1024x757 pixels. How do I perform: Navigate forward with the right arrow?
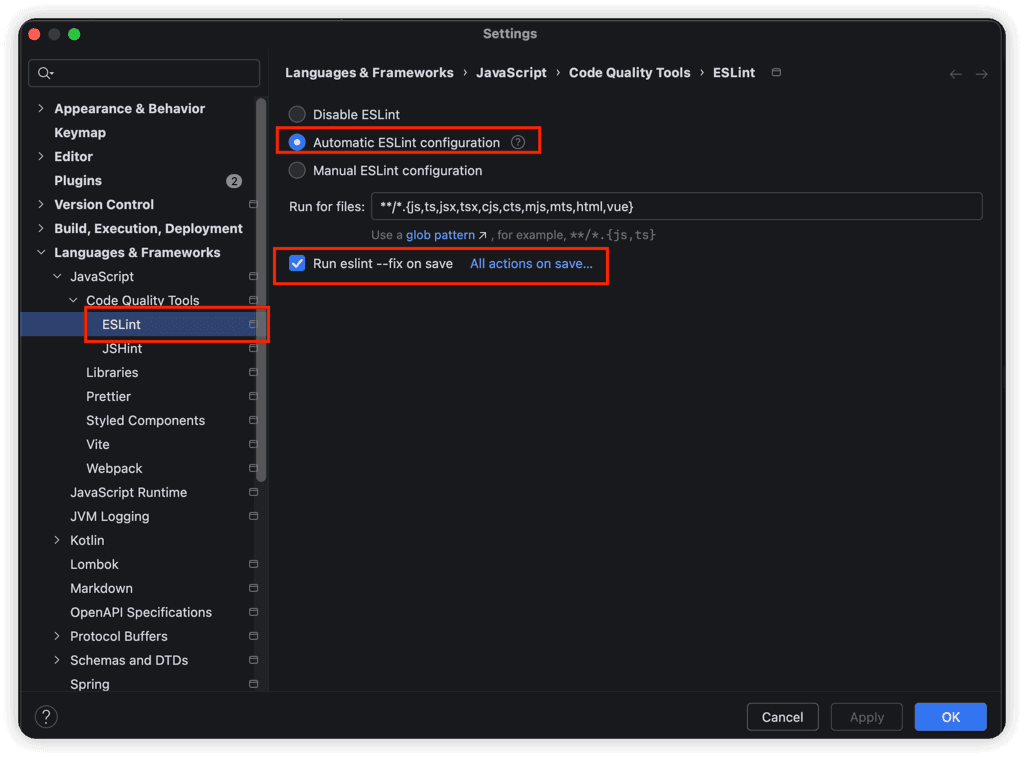click(982, 74)
